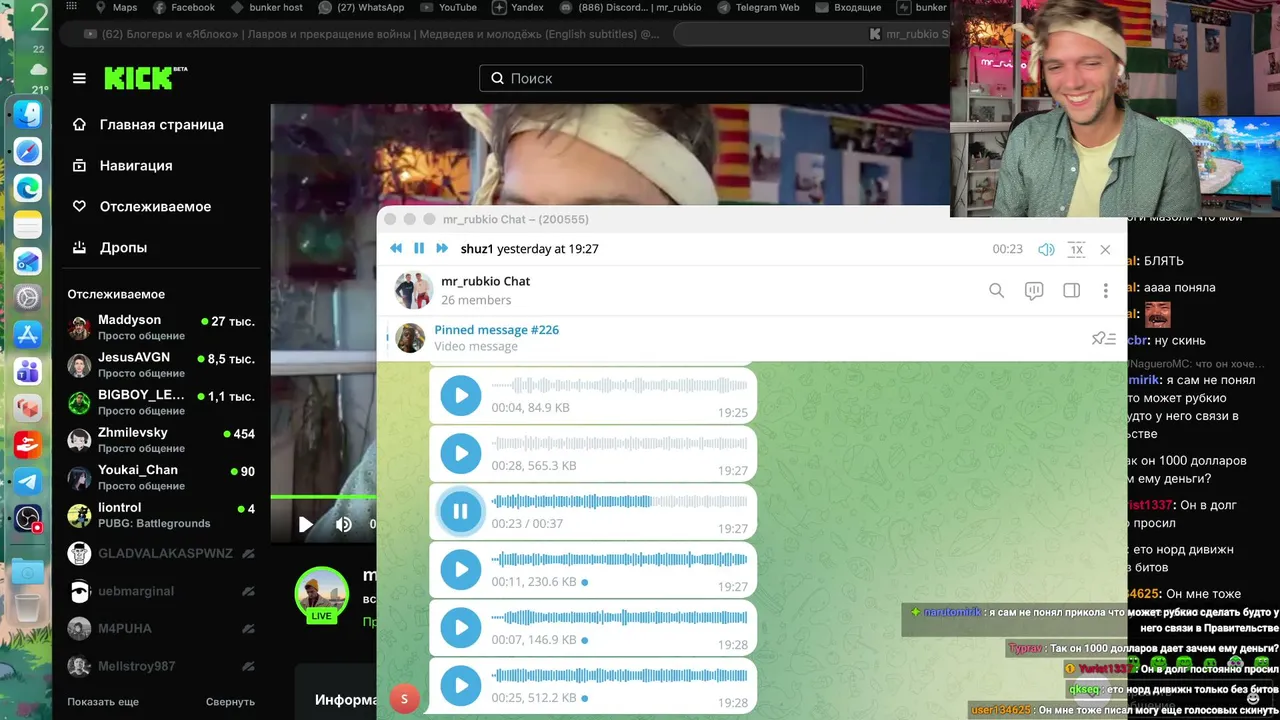
Task: Open the streamer's LIVE avatar on Kick
Action: [x=321, y=595]
